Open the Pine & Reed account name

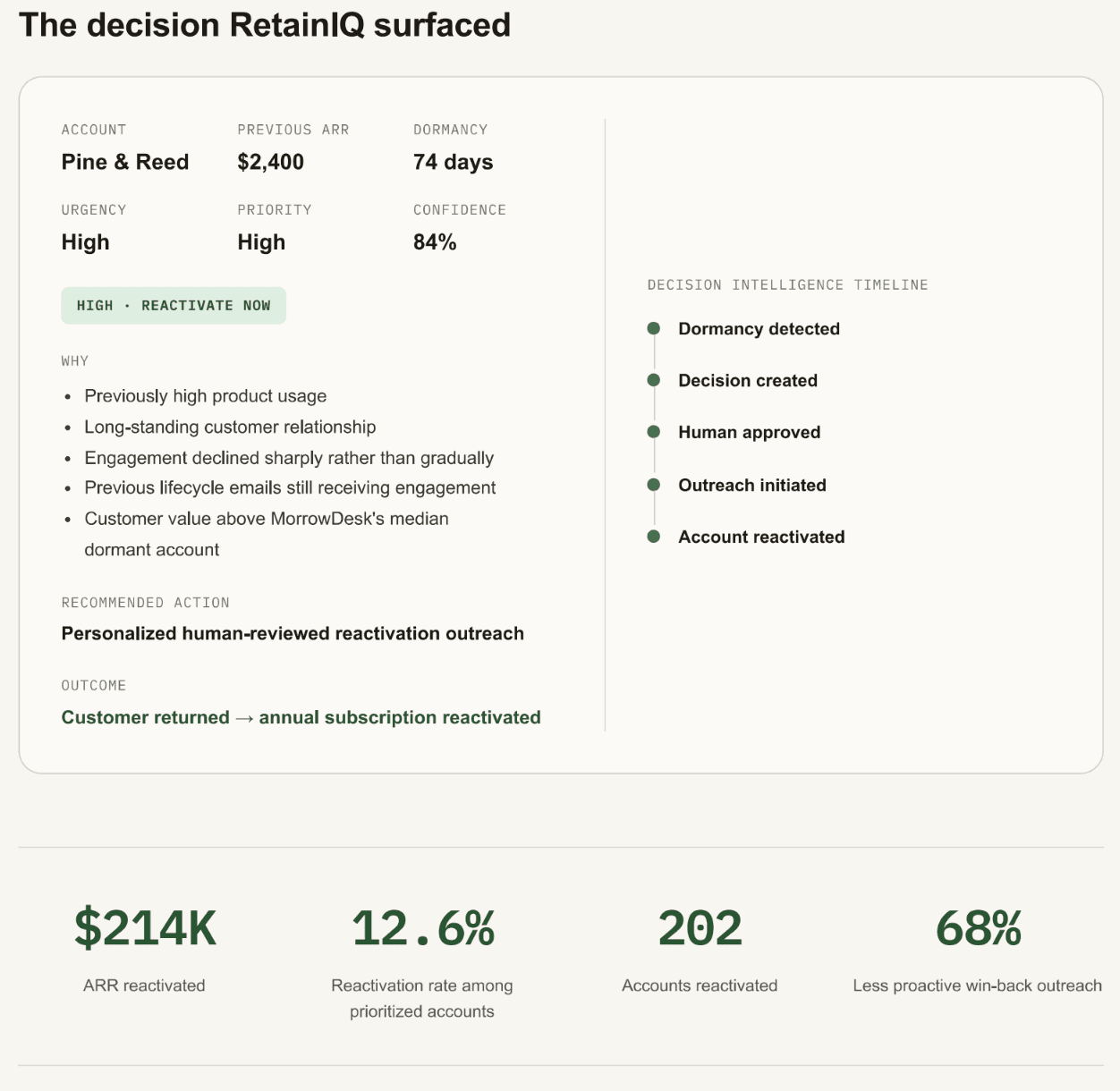125,162
